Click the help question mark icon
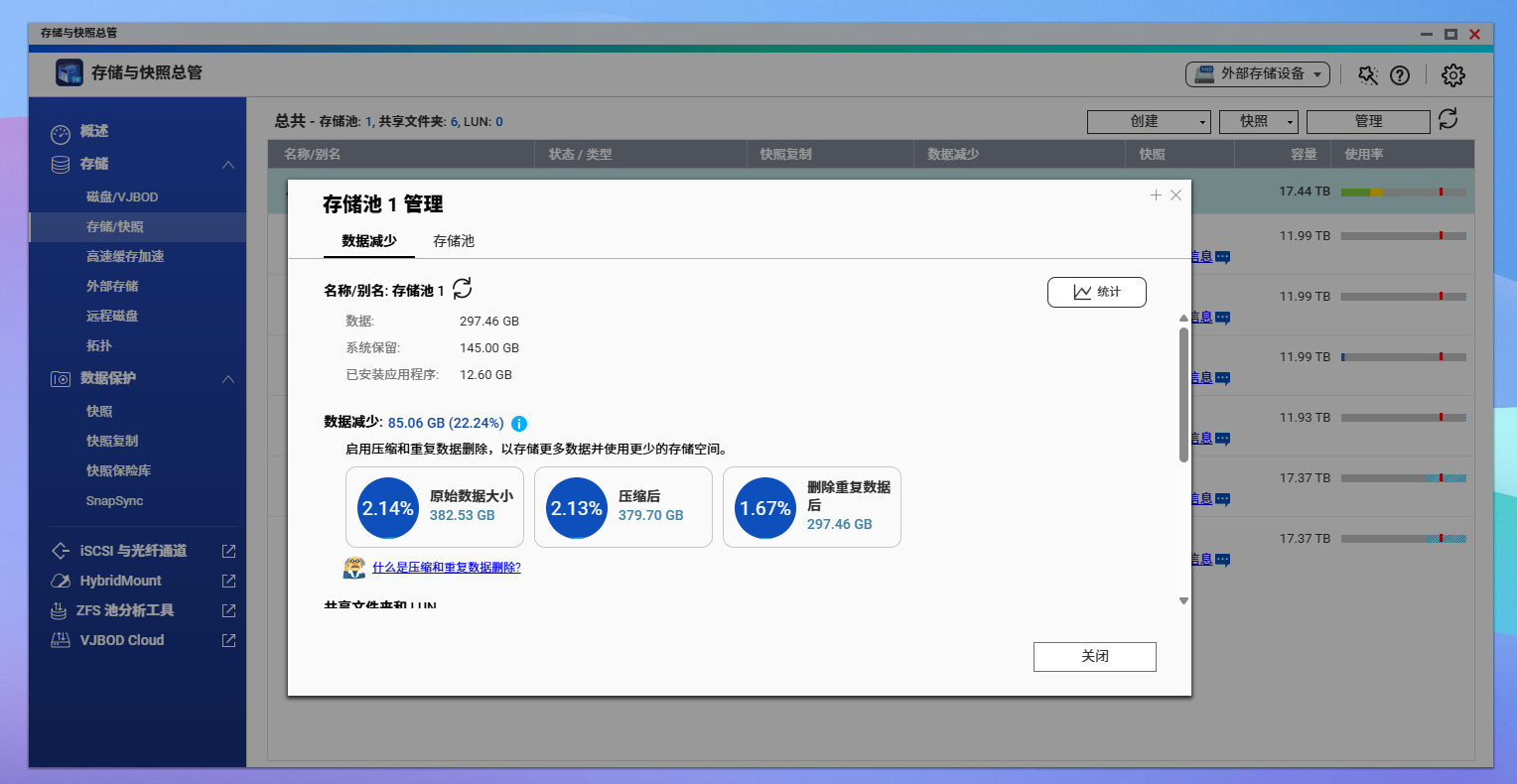 coord(1400,74)
